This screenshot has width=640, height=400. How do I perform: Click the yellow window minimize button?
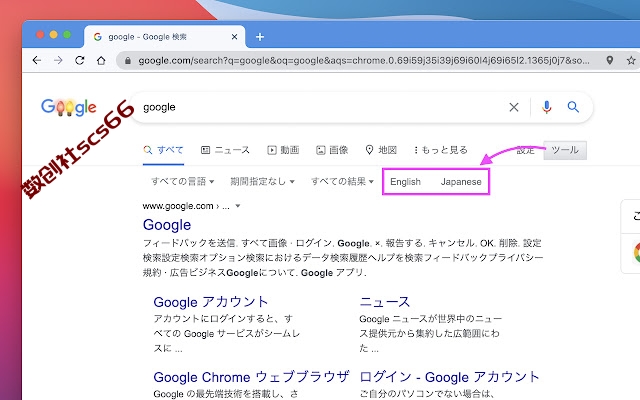tap(53, 35)
